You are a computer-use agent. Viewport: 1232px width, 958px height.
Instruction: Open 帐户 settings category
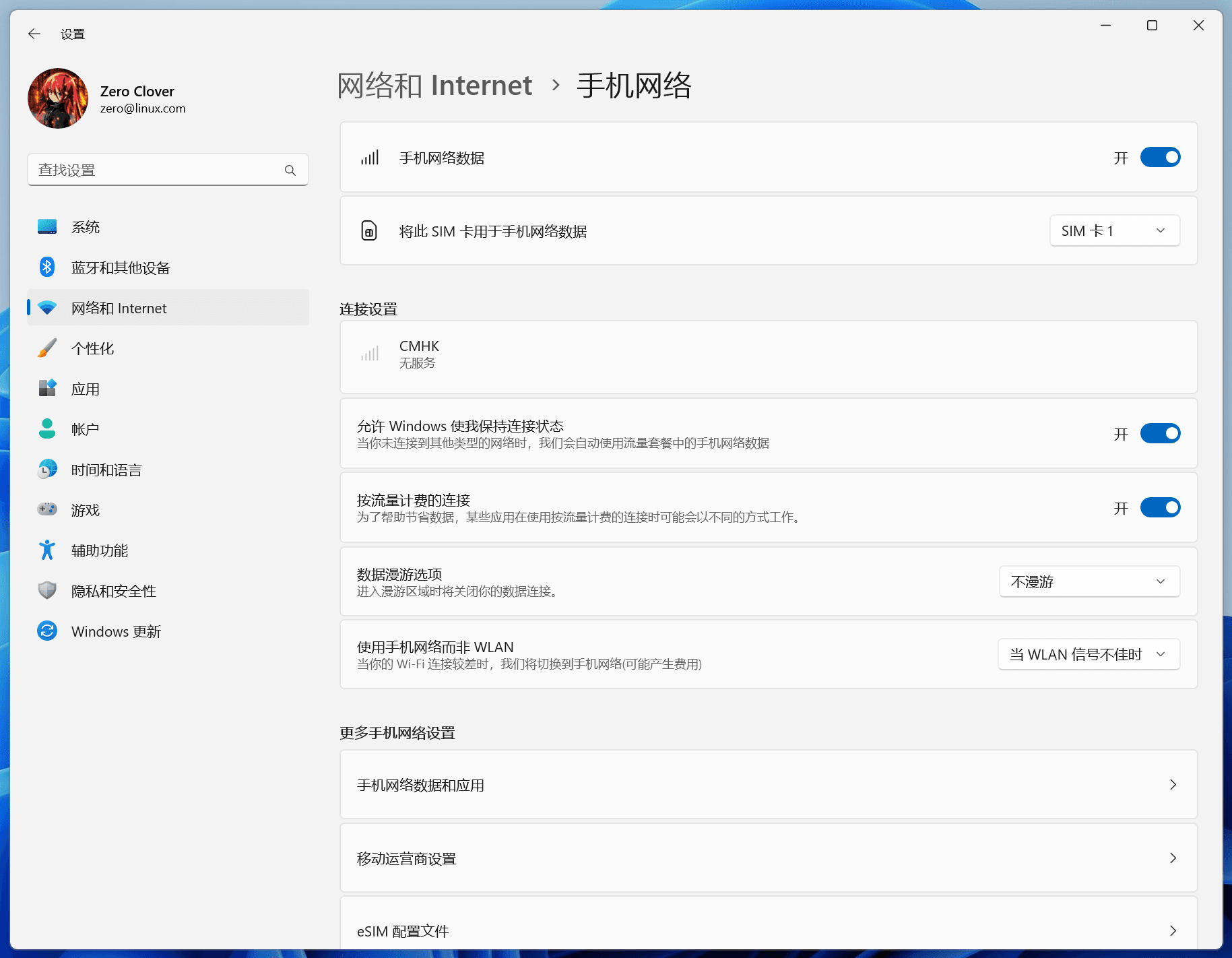(x=168, y=429)
